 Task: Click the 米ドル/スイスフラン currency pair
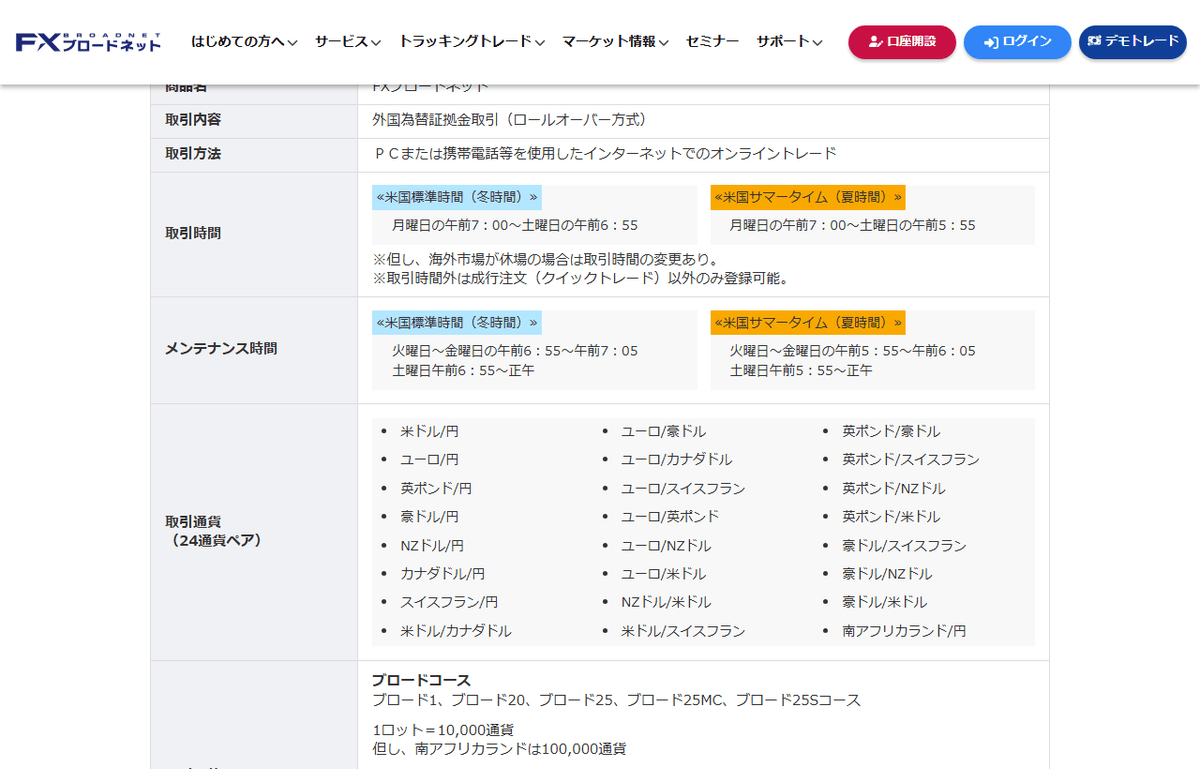[683, 632]
